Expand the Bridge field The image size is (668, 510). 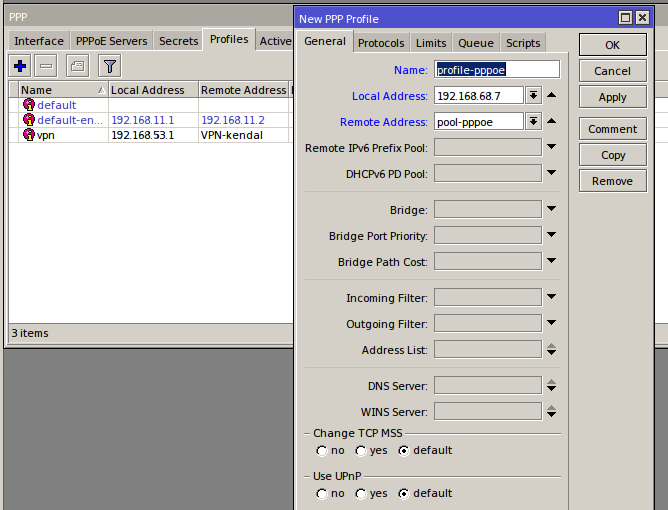coord(551,209)
